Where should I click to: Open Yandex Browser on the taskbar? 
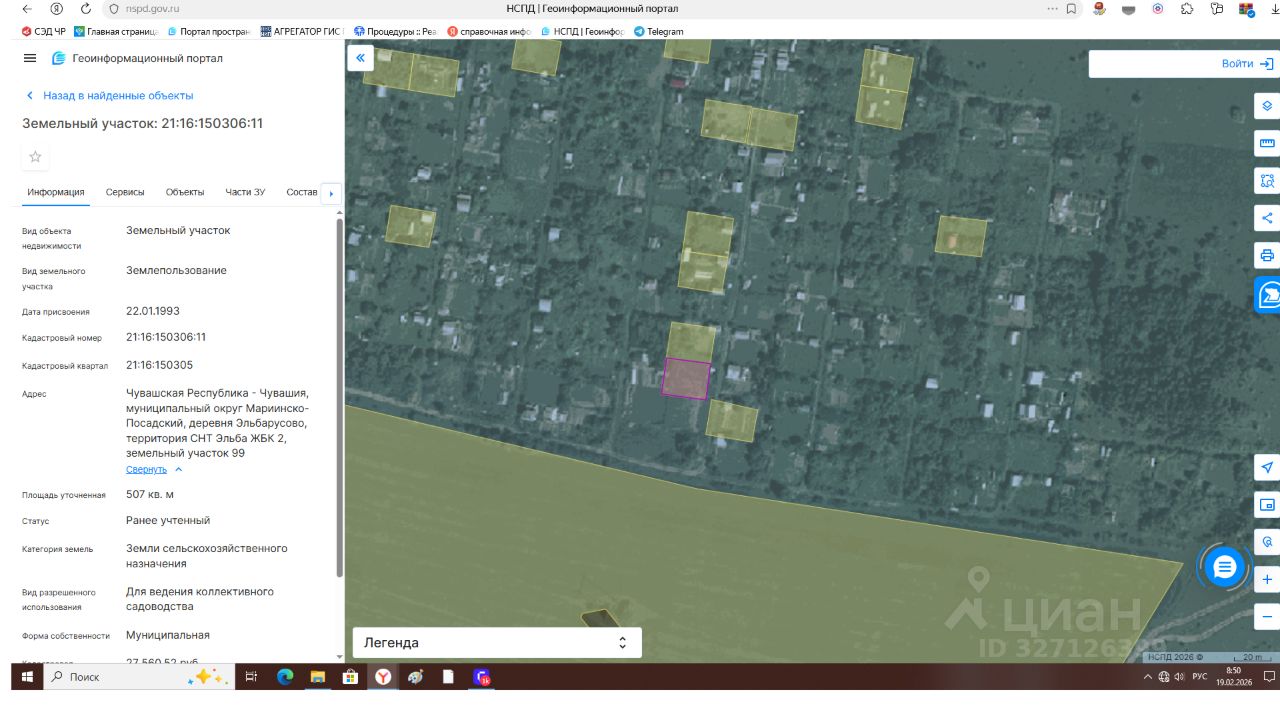click(383, 677)
